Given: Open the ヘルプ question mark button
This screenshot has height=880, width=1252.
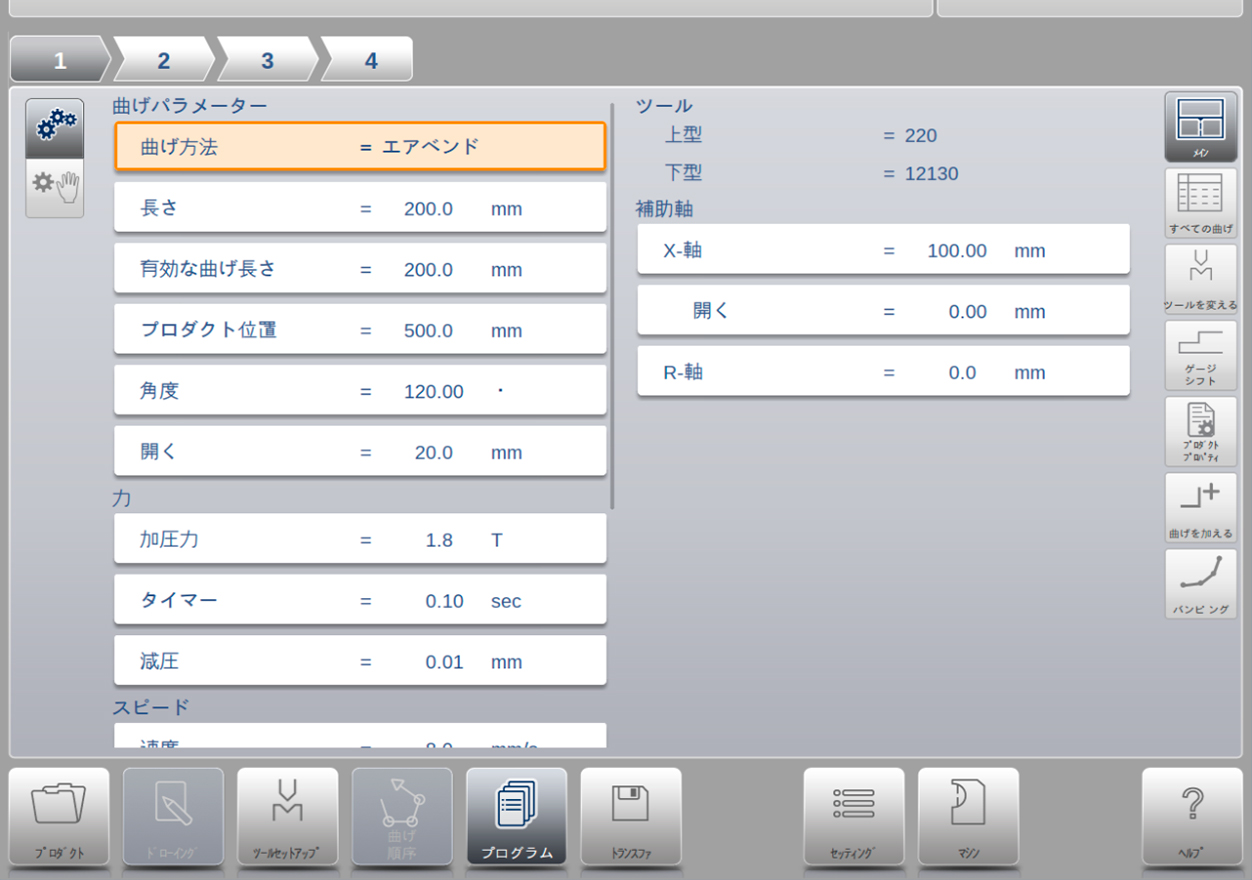Looking at the screenshot, I should point(1191,816).
